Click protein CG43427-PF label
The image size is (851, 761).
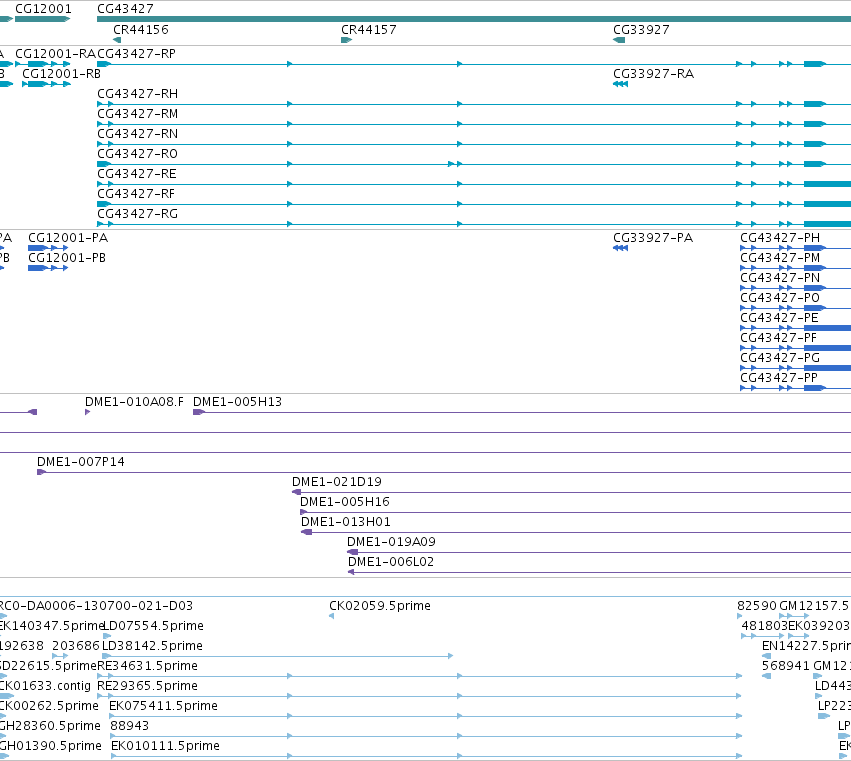(x=778, y=338)
